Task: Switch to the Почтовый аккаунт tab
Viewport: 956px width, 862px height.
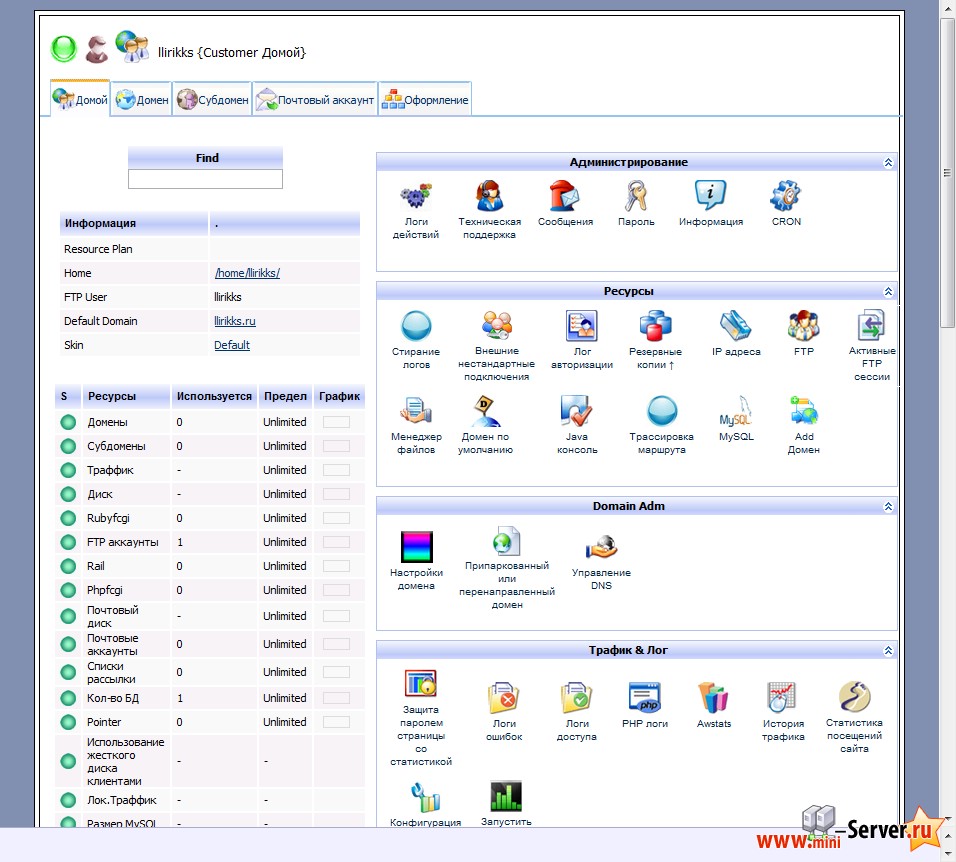Action: (315, 100)
